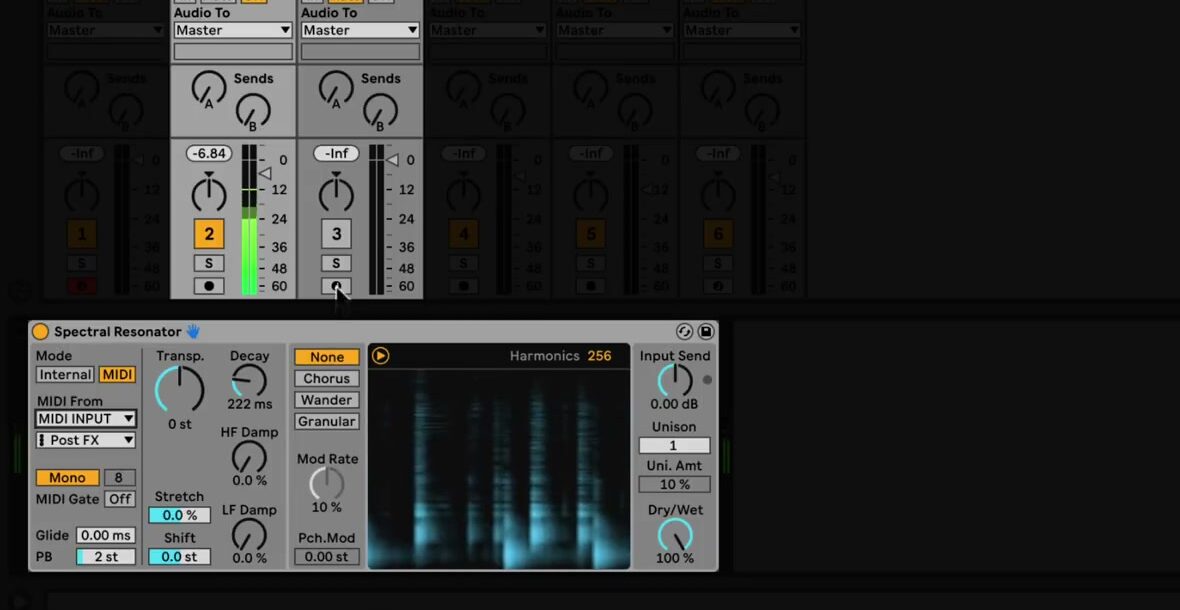Click the Transp. knob

179,390
